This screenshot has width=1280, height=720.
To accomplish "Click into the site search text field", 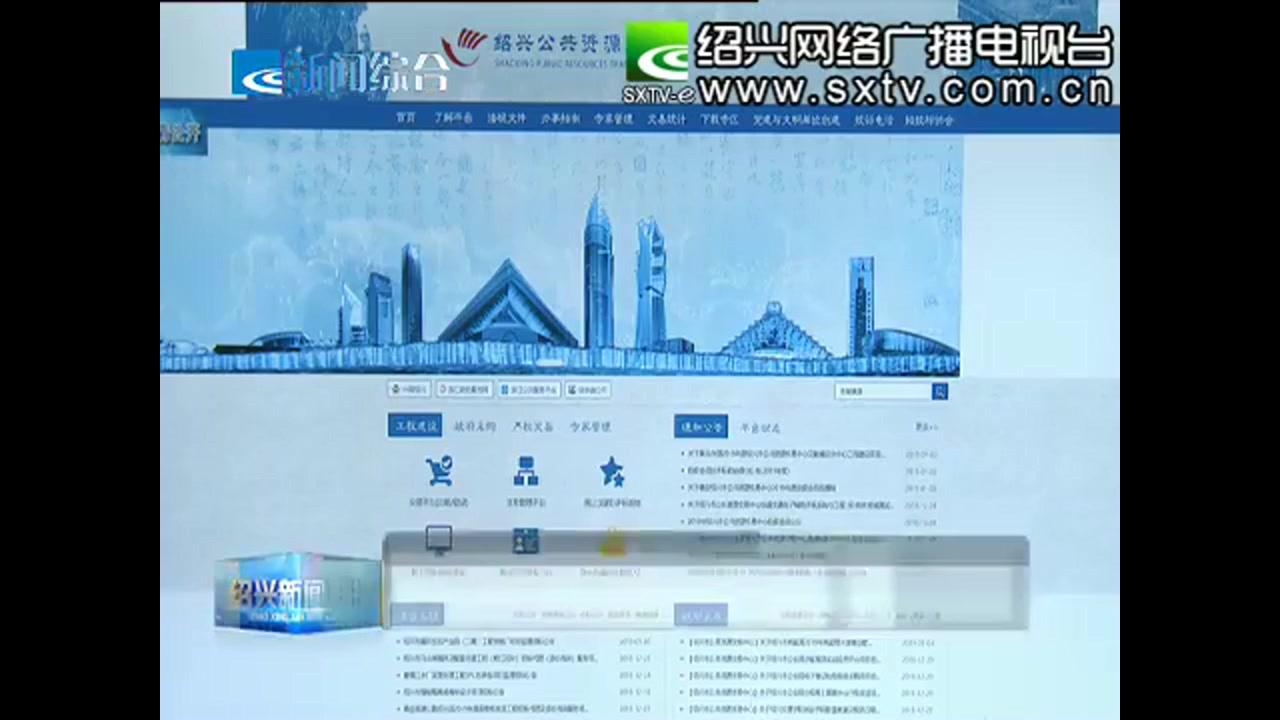I will coord(882,391).
